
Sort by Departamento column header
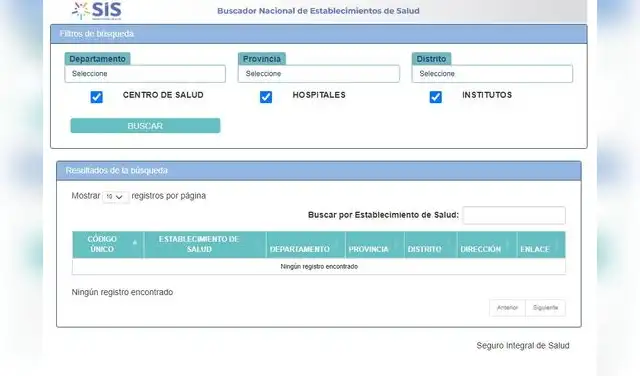point(306,245)
